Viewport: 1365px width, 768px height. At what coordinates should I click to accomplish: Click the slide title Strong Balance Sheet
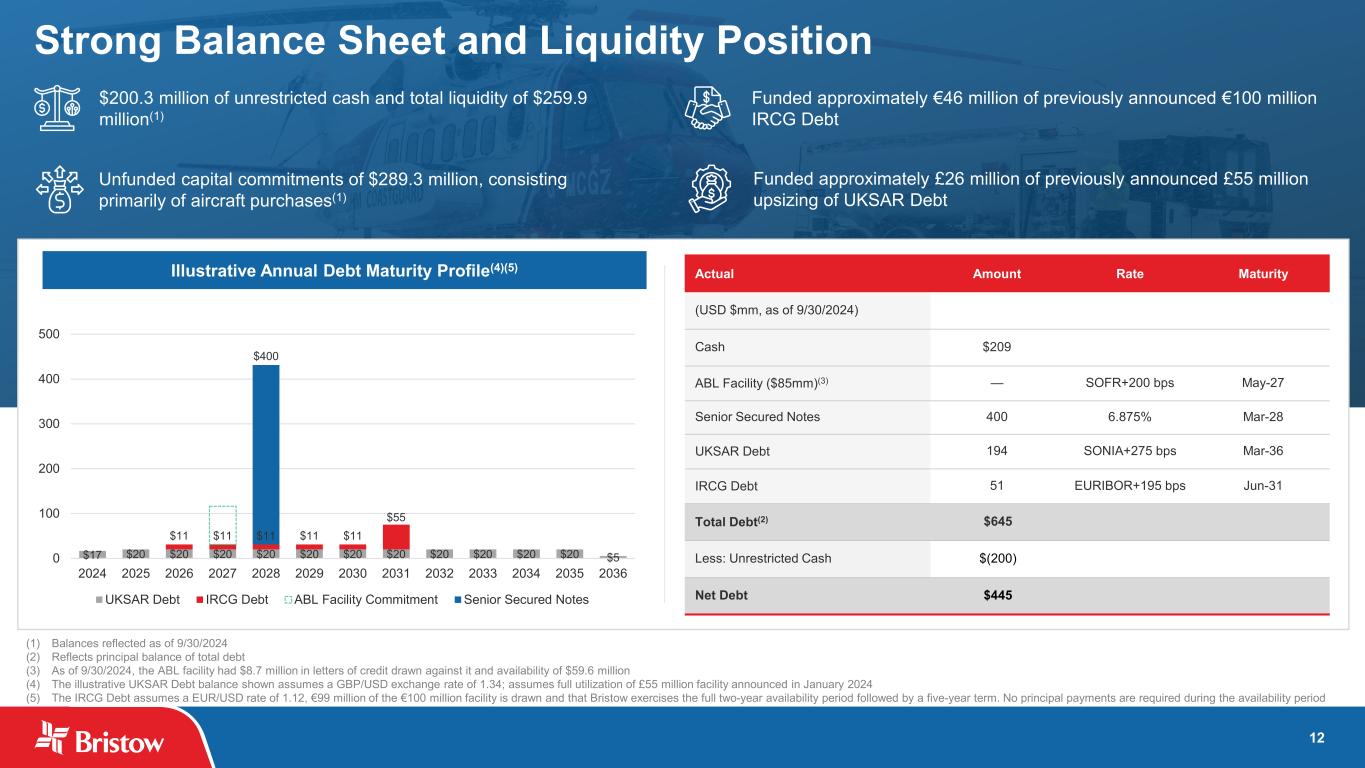453,41
